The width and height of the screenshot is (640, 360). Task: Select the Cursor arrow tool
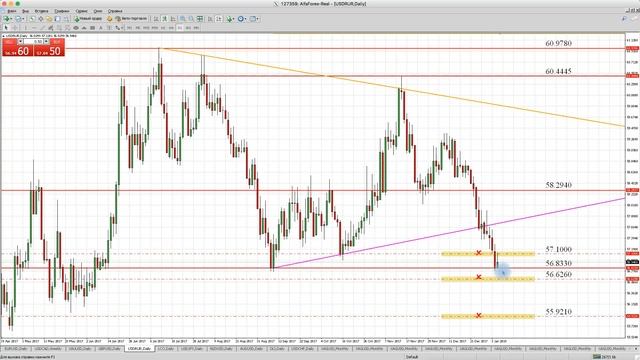[6, 28]
